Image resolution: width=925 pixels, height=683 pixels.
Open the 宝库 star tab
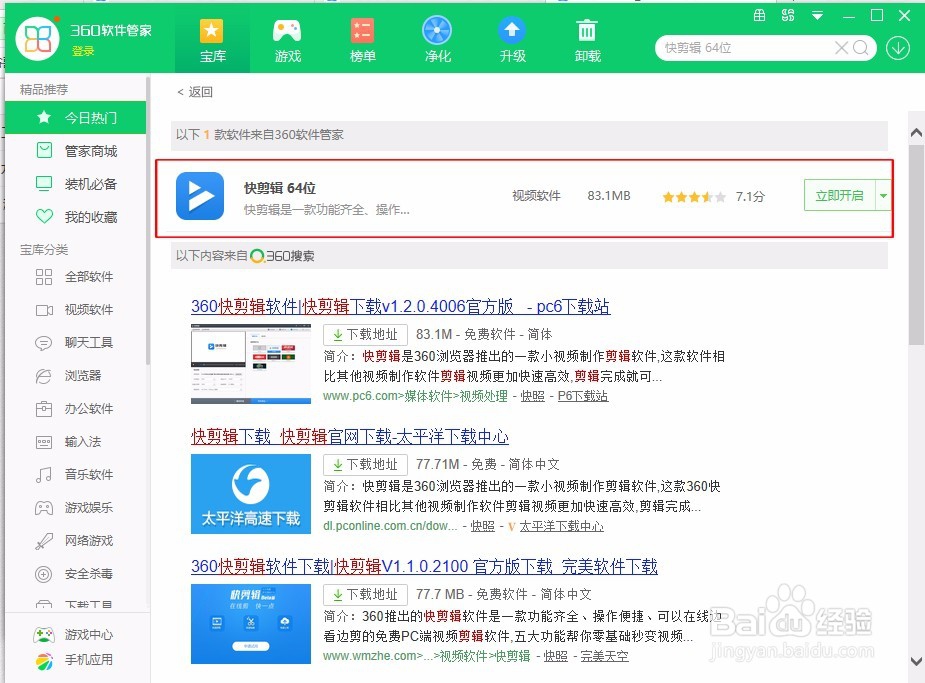coord(212,40)
